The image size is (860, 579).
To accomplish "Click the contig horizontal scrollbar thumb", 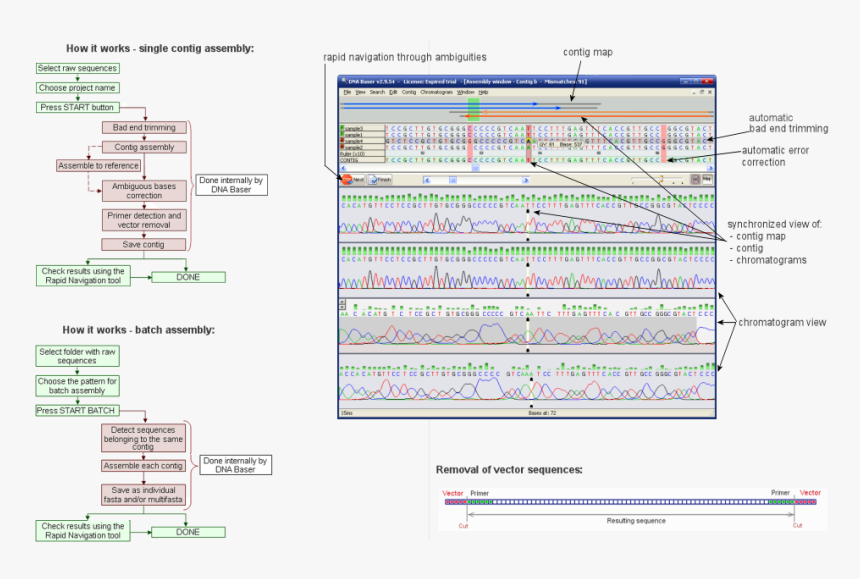I will 476,168.
